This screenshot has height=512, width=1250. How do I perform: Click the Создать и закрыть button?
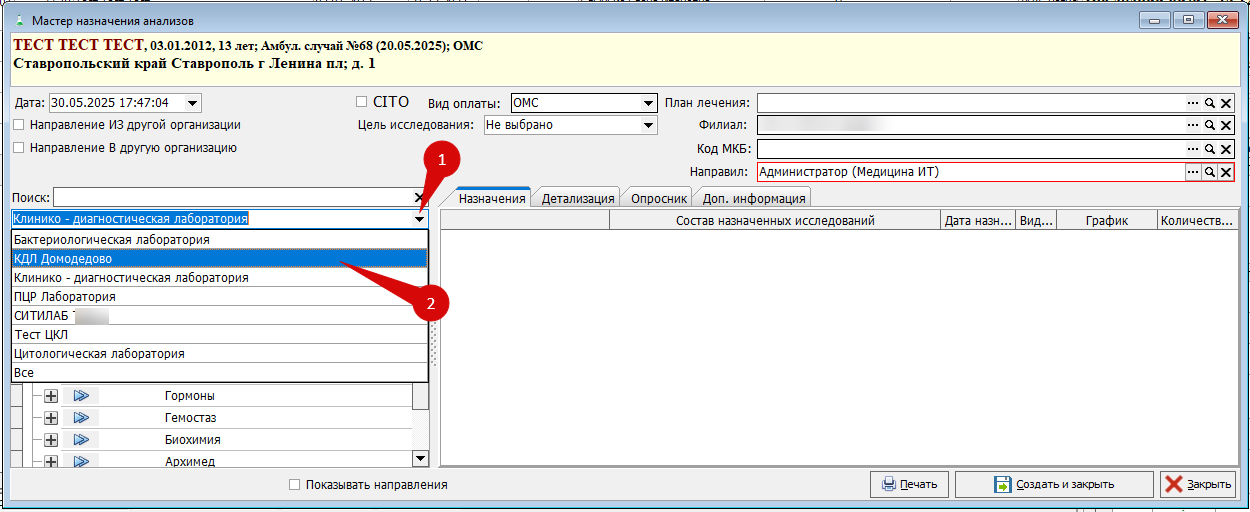[x=1054, y=485]
